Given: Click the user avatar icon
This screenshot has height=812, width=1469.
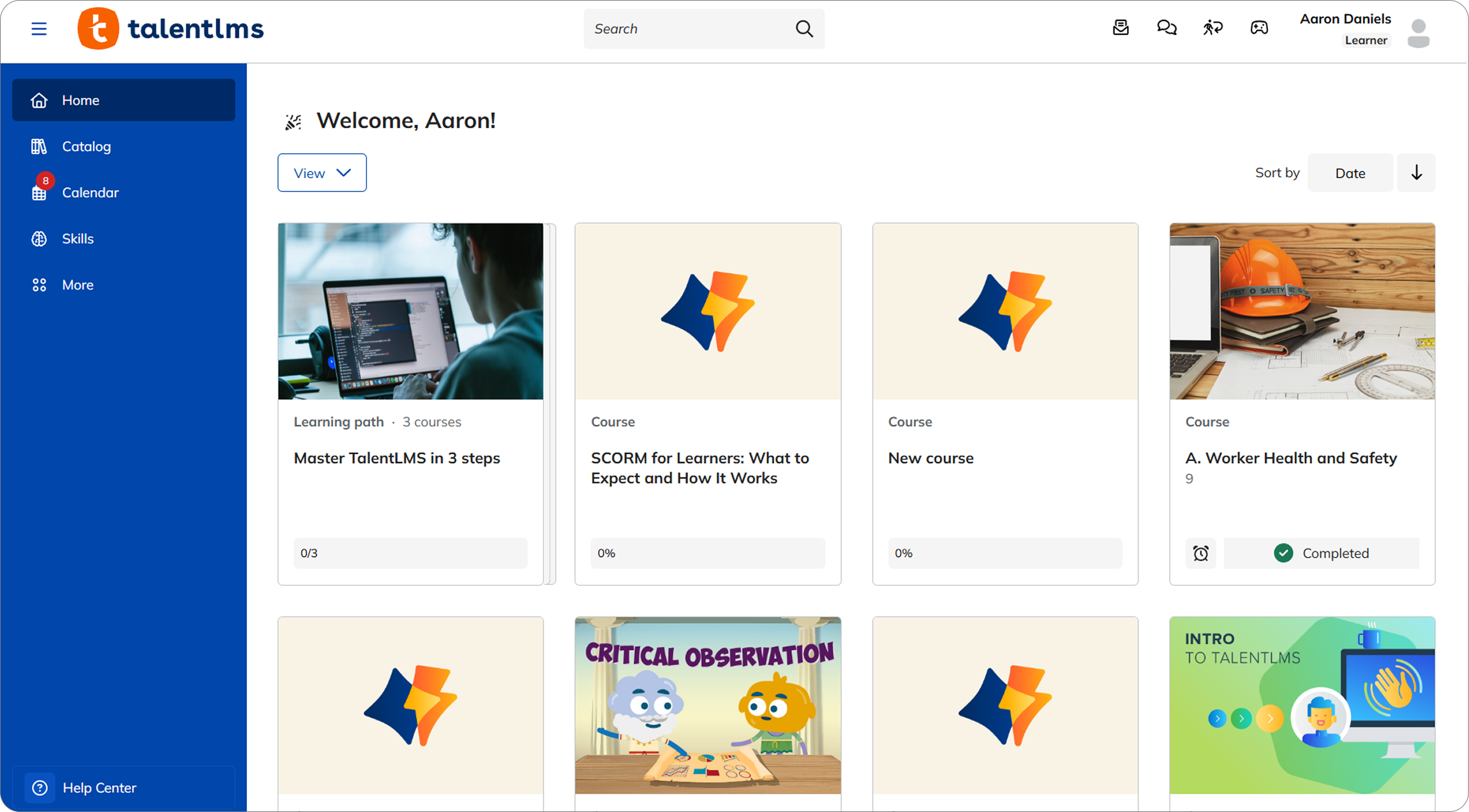Looking at the screenshot, I should (1419, 33).
